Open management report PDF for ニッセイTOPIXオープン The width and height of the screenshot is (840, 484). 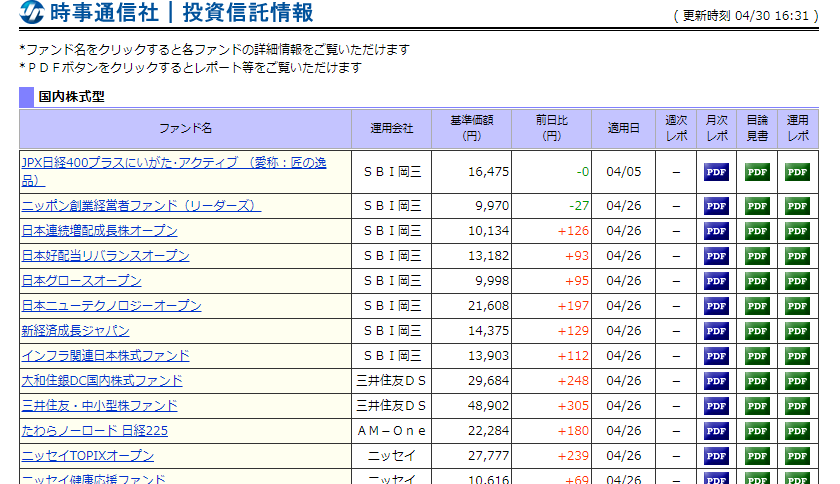[x=797, y=456]
